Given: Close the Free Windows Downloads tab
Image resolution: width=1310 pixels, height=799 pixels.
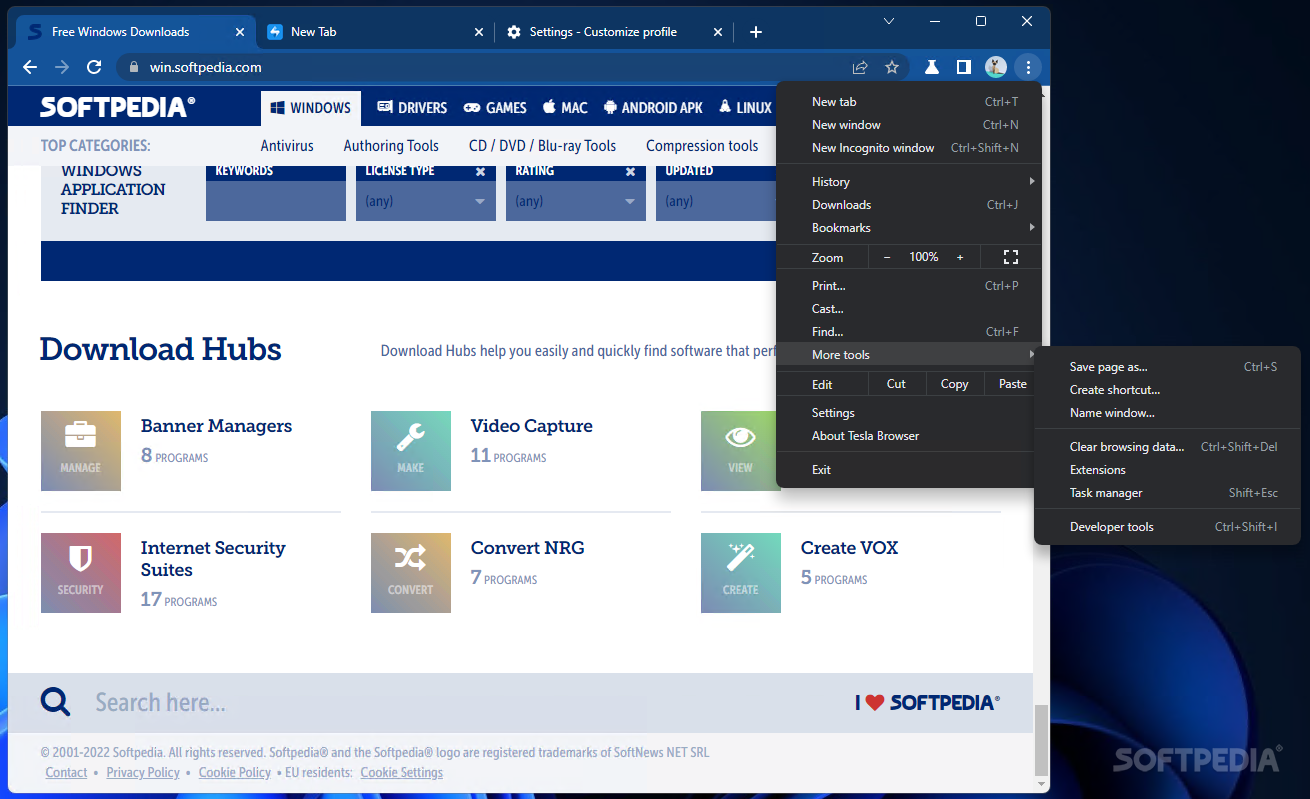Looking at the screenshot, I should click(x=240, y=32).
